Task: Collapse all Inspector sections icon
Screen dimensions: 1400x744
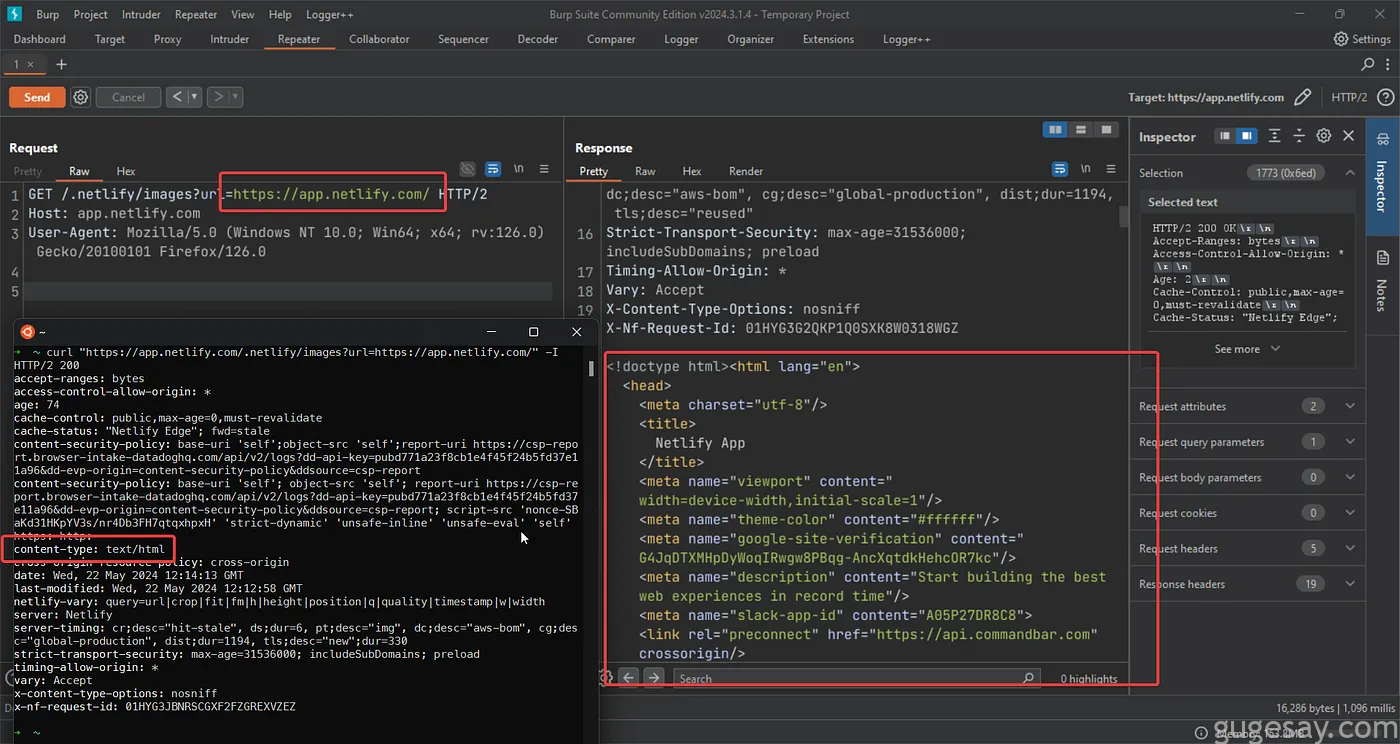Action: pyautogui.click(x=1299, y=136)
